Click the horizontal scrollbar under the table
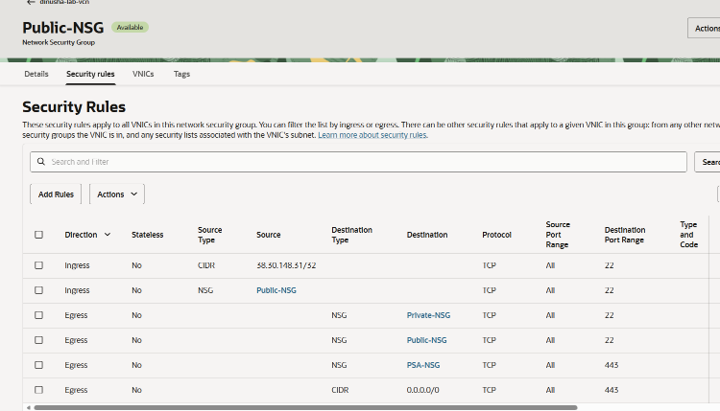The height and width of the screenshot is (411, 720). click(x=305, y=407)
